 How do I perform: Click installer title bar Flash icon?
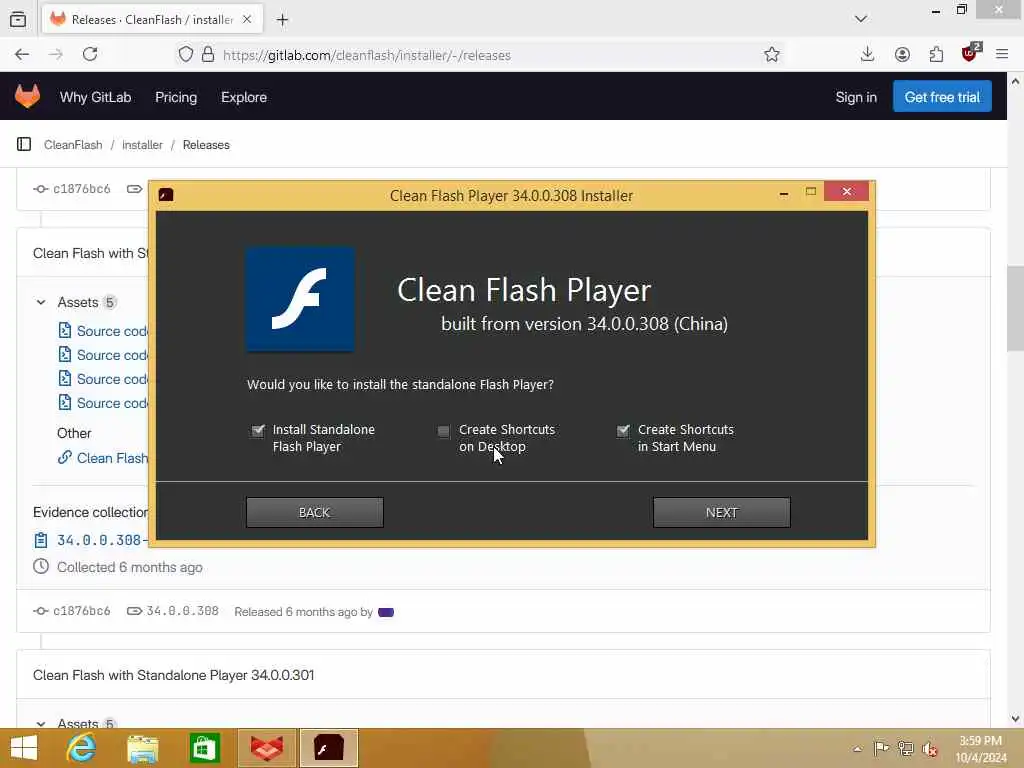(x=166, y=195)
